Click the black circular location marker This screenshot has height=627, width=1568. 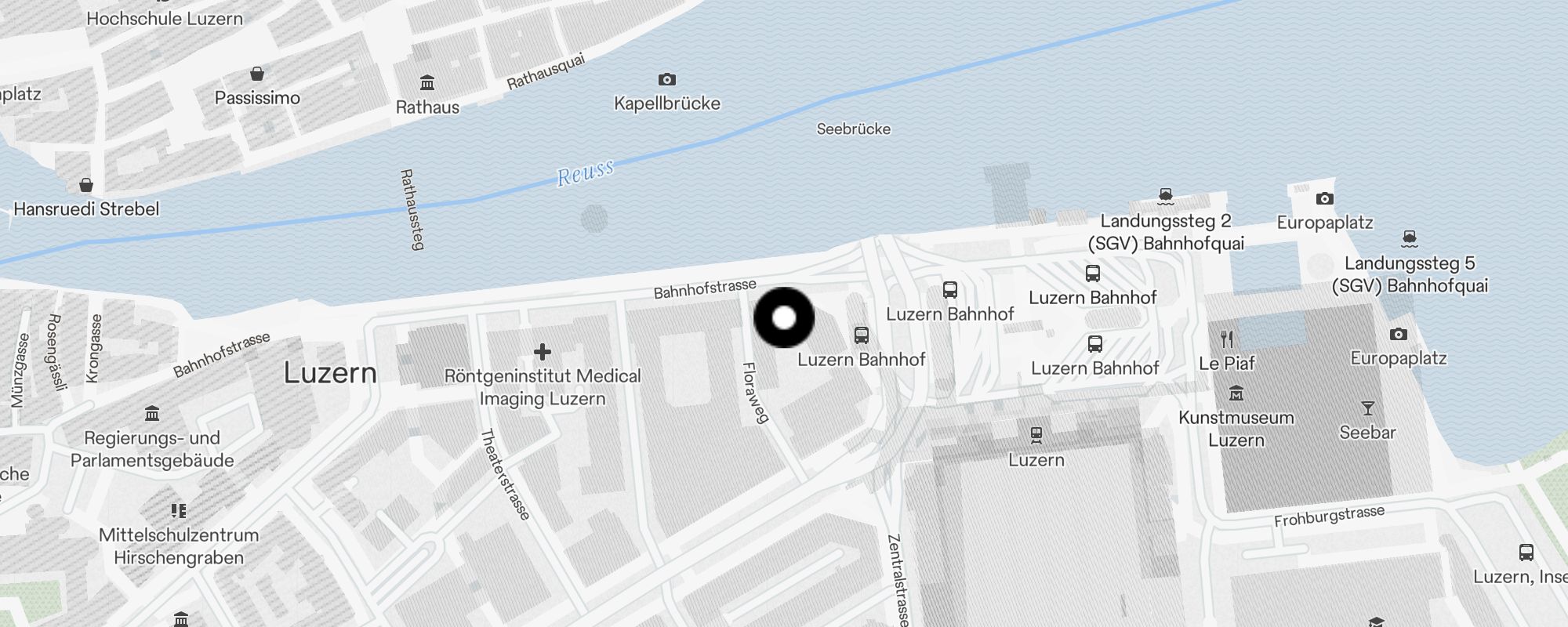(784, 317)
